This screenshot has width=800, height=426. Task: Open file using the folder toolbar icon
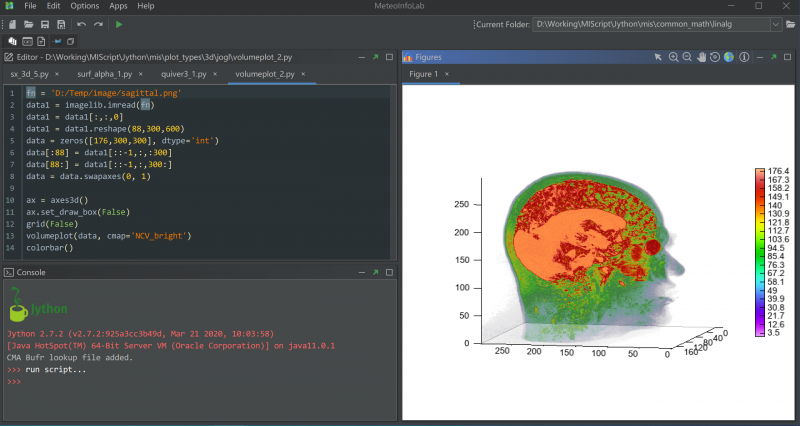click(x=28, y=23)
